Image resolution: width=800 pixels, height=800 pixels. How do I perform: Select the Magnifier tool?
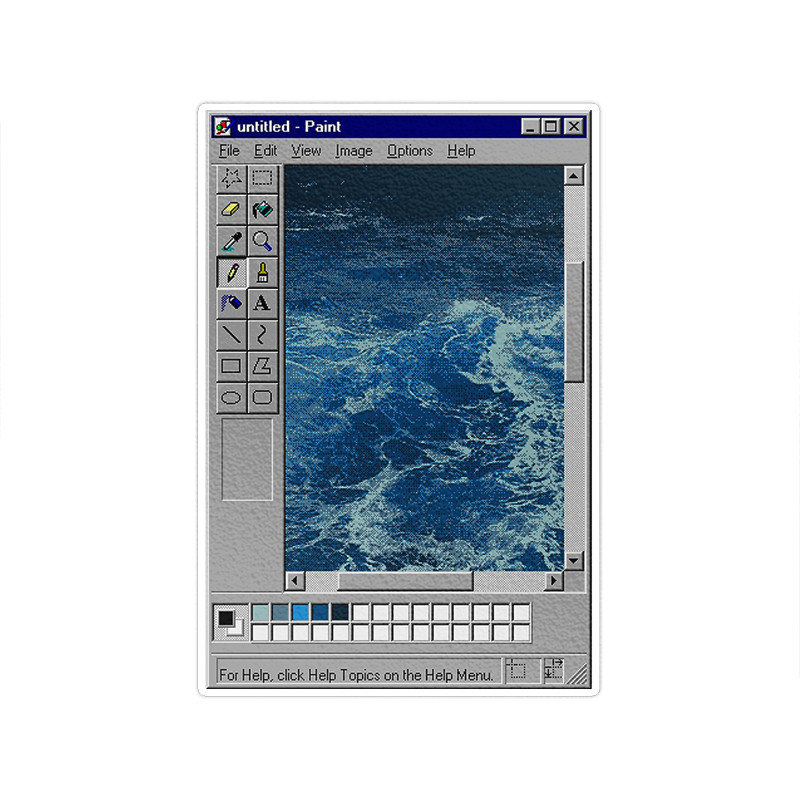click(262, 241)
